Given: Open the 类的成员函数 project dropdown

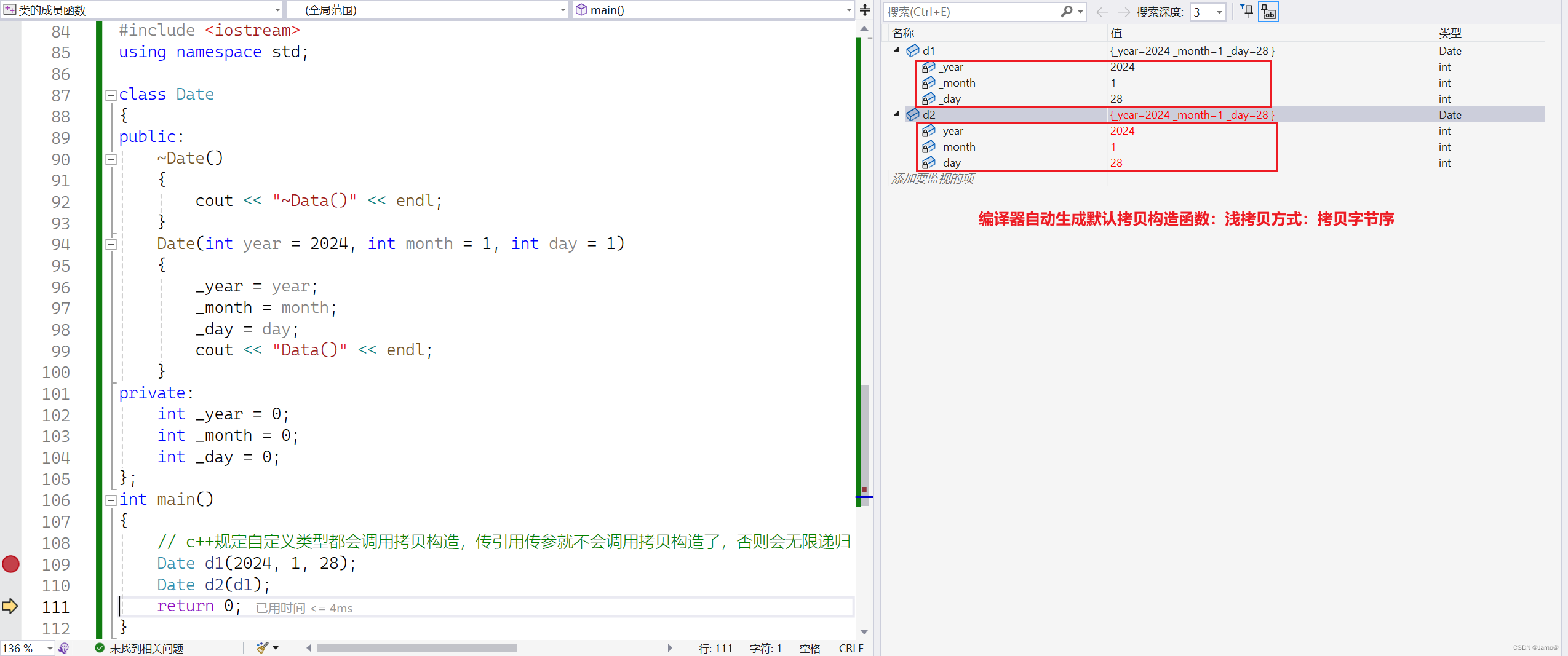Looking at the screenshot, I should 277,10.
